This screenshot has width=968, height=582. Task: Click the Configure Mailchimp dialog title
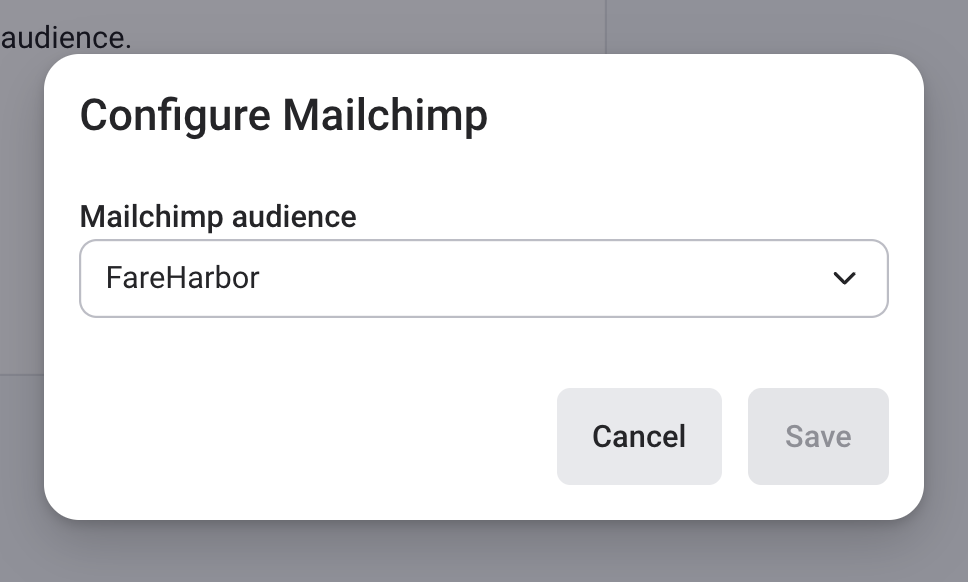[283, 116]
